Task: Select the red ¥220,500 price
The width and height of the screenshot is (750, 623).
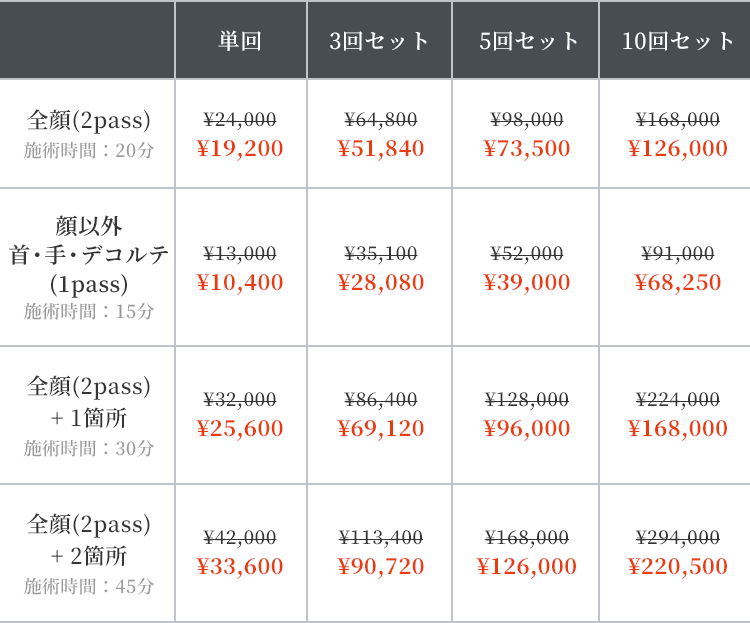Action: tap(677, 567)
